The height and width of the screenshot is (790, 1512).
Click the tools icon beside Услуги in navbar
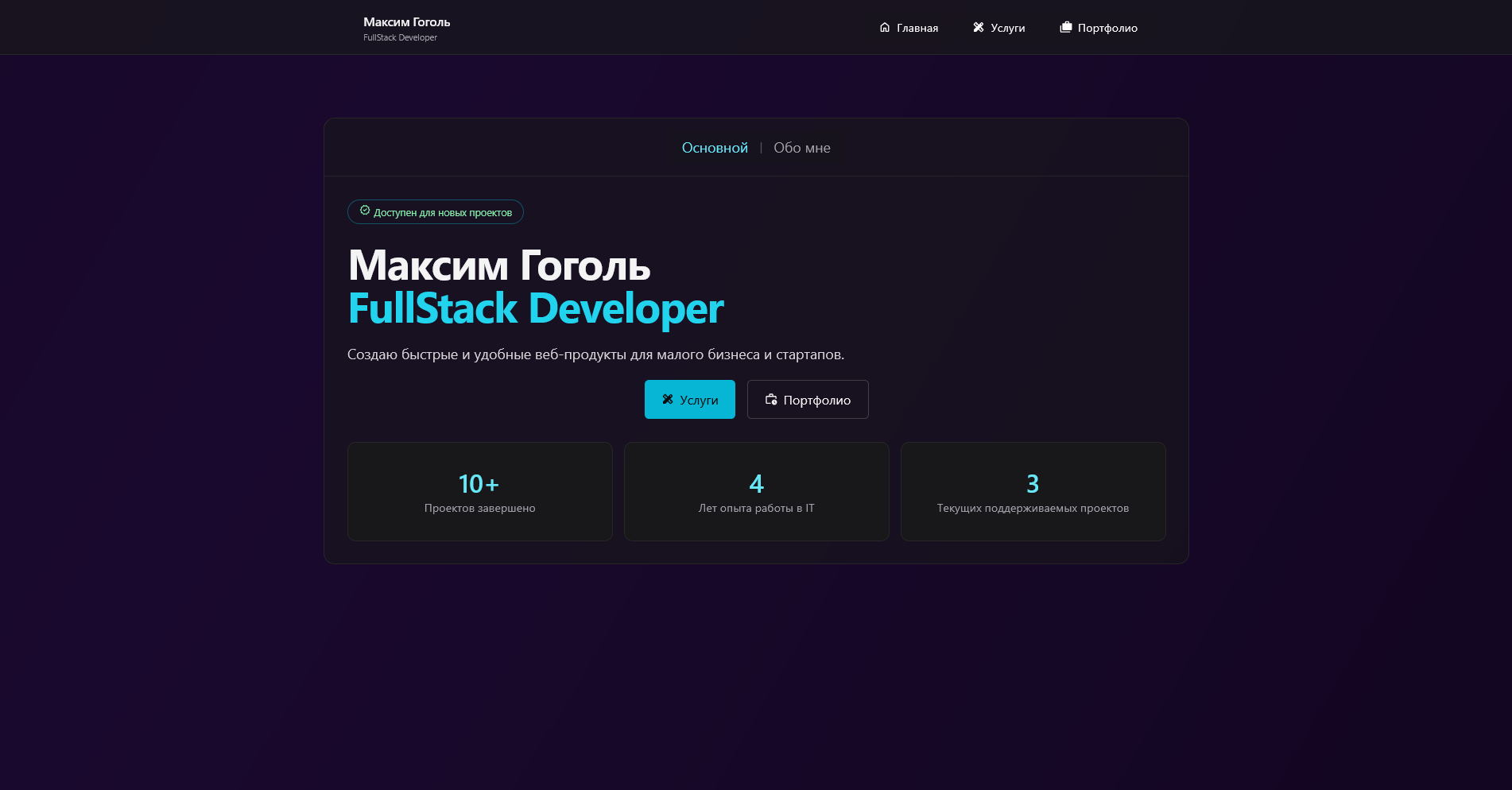[x=979, y=28]
